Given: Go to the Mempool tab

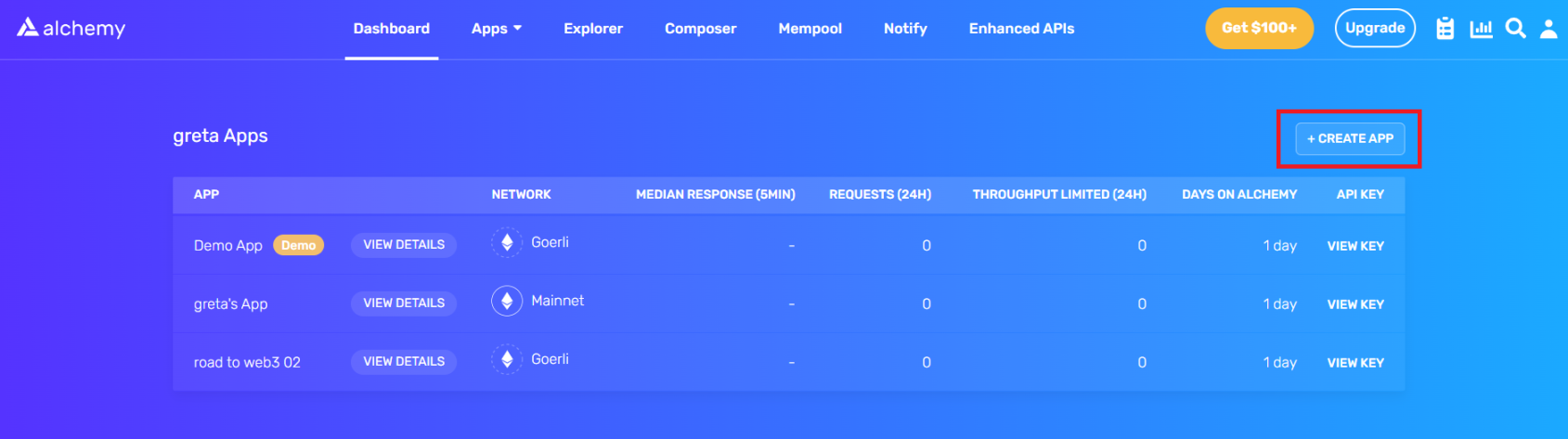Looking at the screenshot, I should tap(810, 29).
